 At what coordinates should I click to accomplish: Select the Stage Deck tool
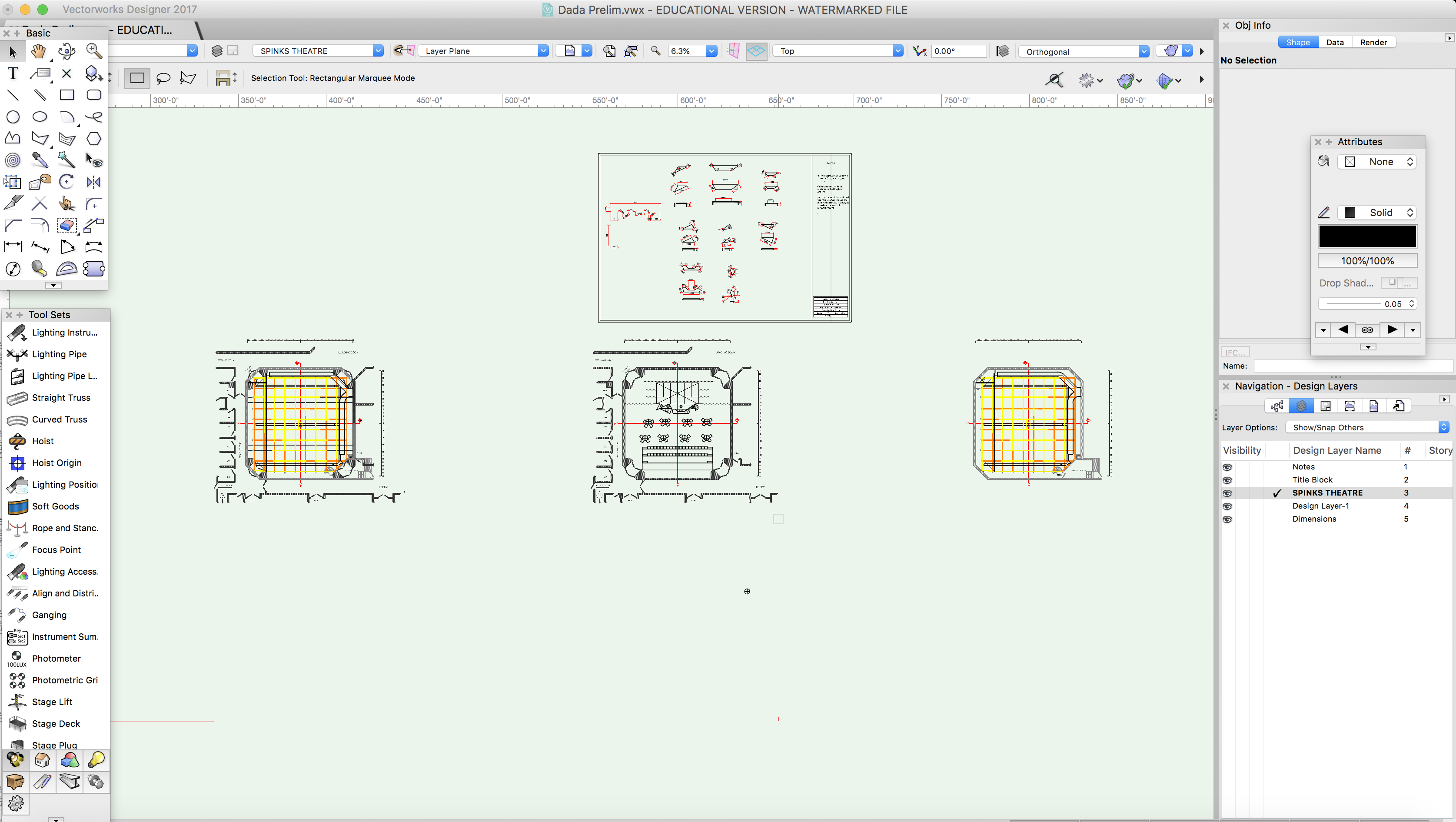point(17,724)
